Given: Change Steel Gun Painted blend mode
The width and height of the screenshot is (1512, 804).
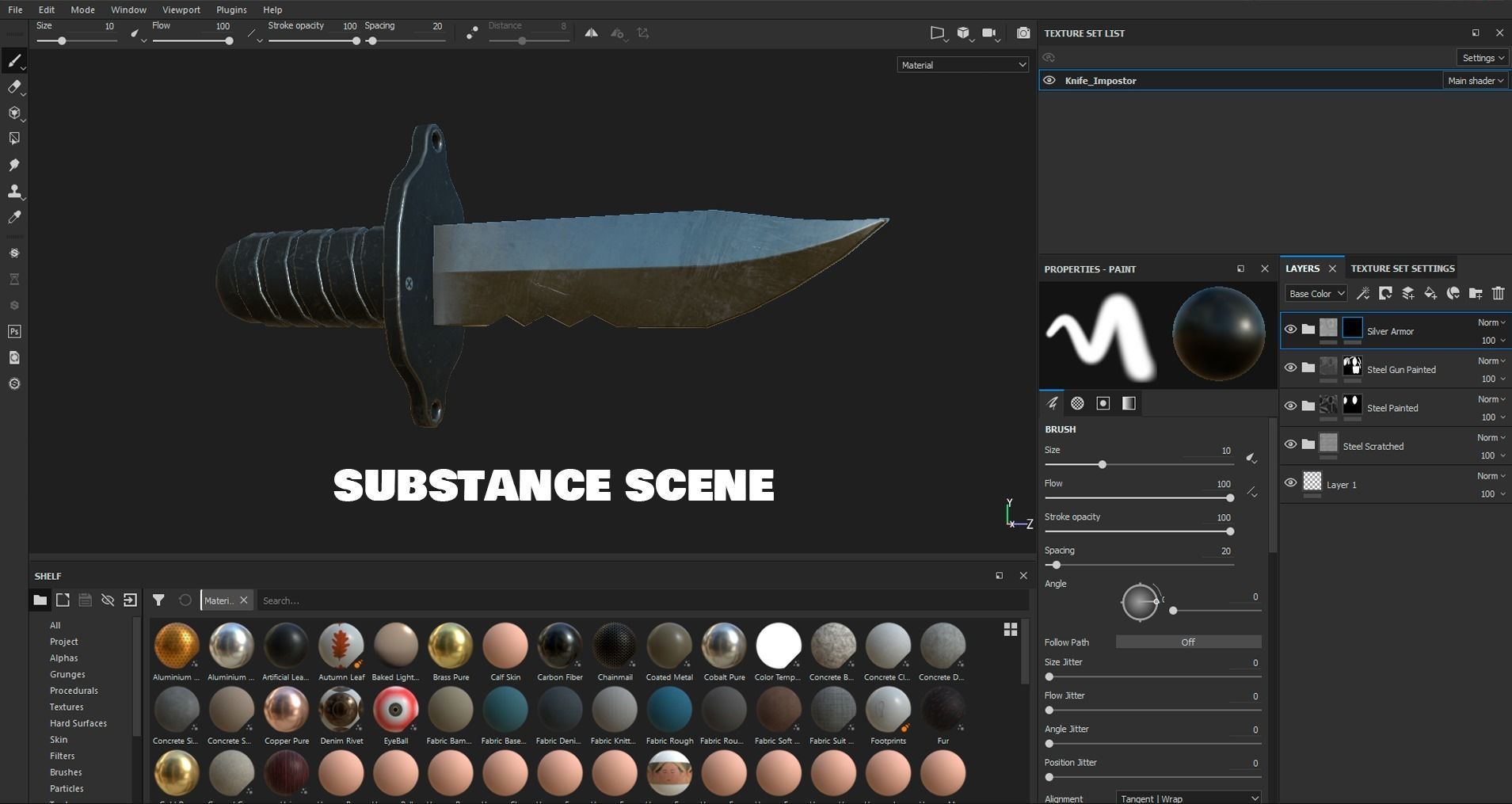Looking at the screenshot, I should (1491, 361).
